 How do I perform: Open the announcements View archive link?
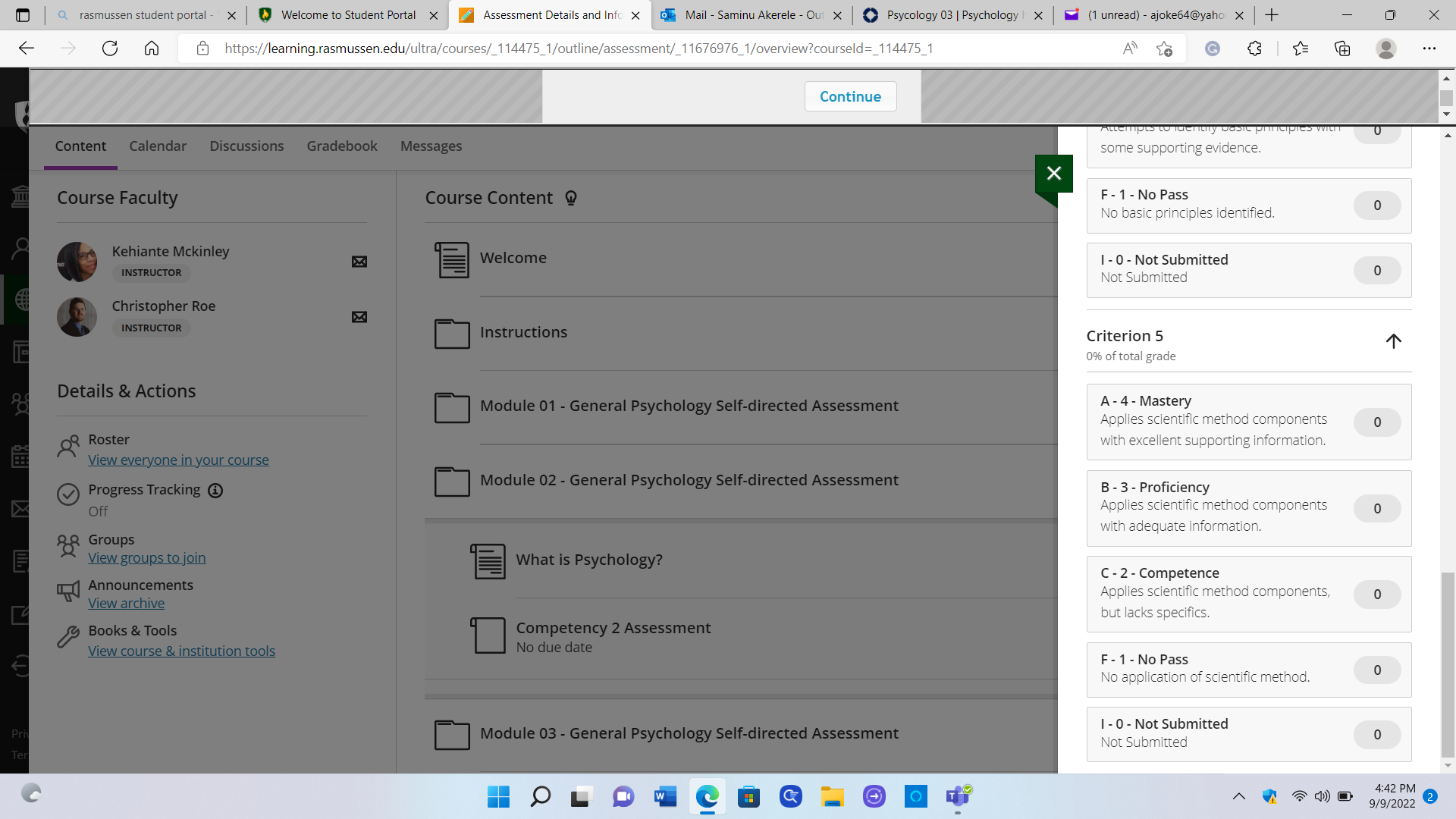pyautogui.click(x=126, y=604)
